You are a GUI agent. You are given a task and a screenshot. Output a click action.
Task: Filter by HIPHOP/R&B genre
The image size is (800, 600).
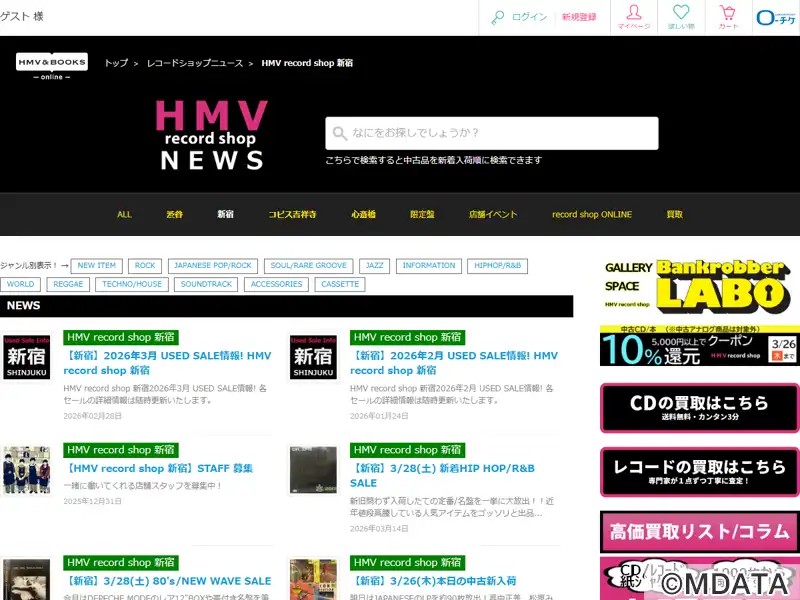(x=497, y=266)
